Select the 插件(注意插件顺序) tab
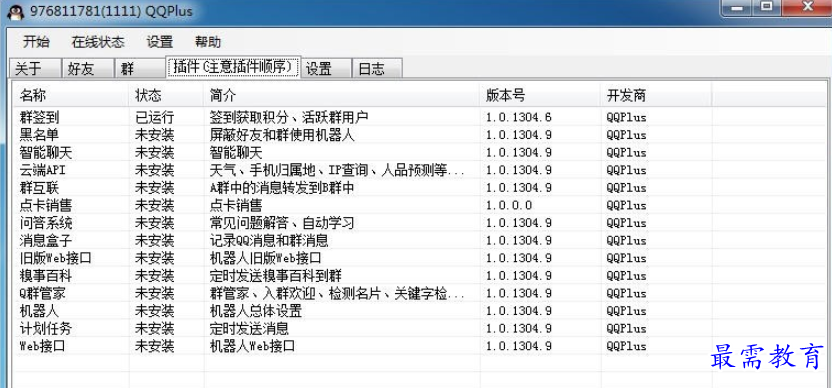This screenshot has height=388, width=832. coord(233,67)
